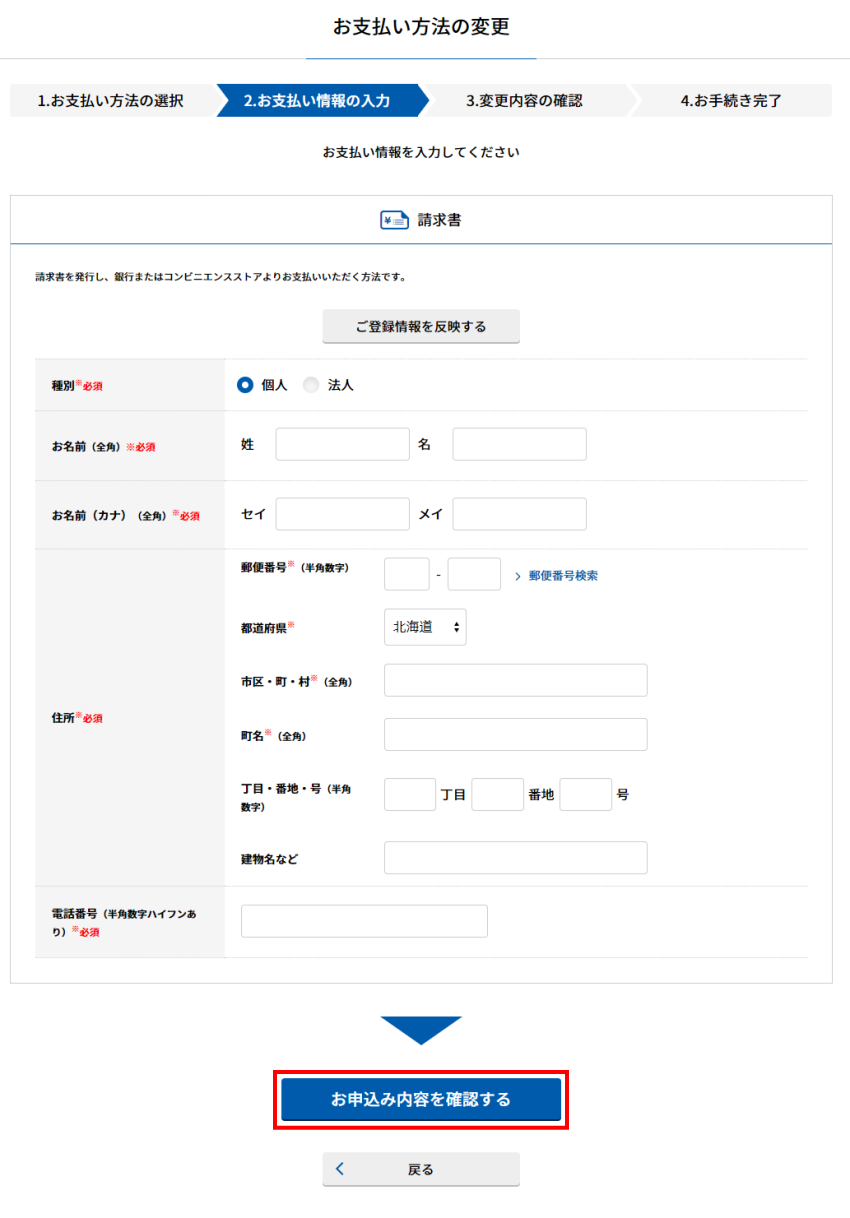Click step 2 お支払い情報の入力 tab
850x1218 pixels.
(317, 101)
